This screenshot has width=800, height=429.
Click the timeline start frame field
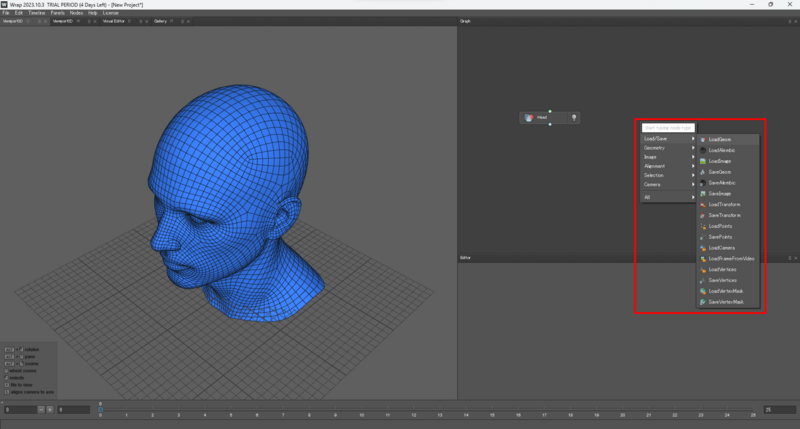20,410
